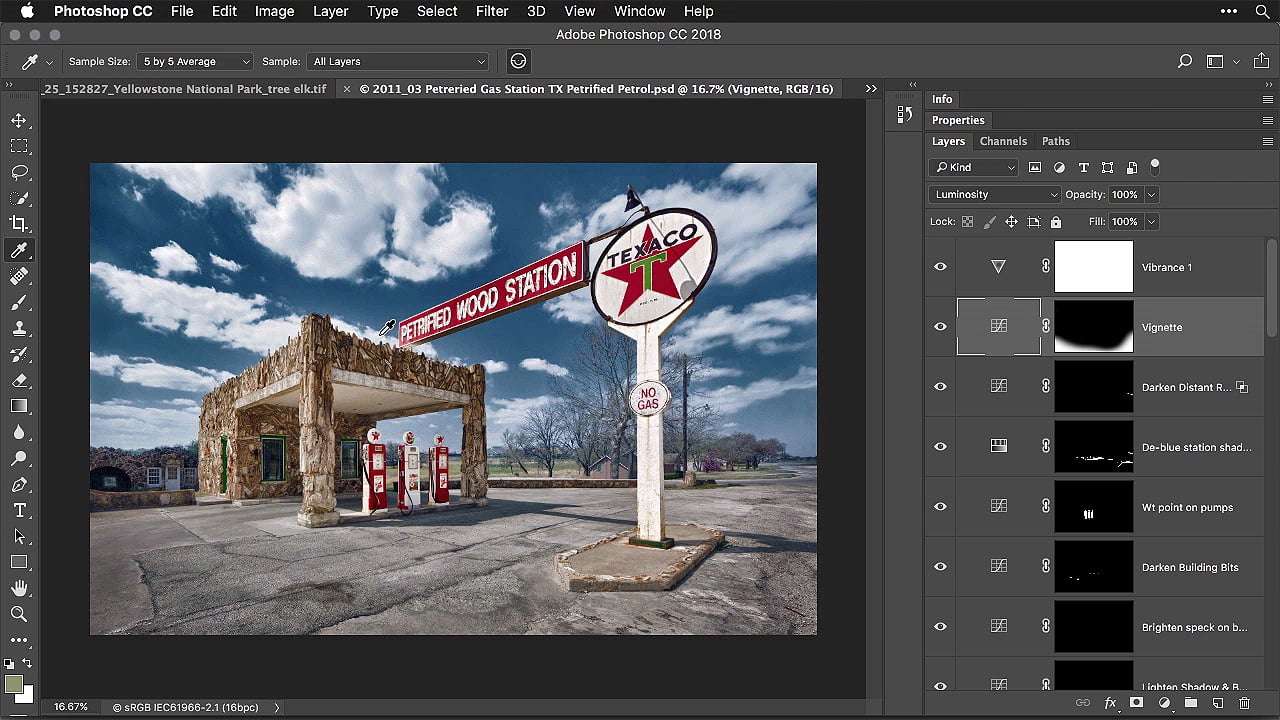
Task: Select the Brush tool
Action: (x=19, y=302)
